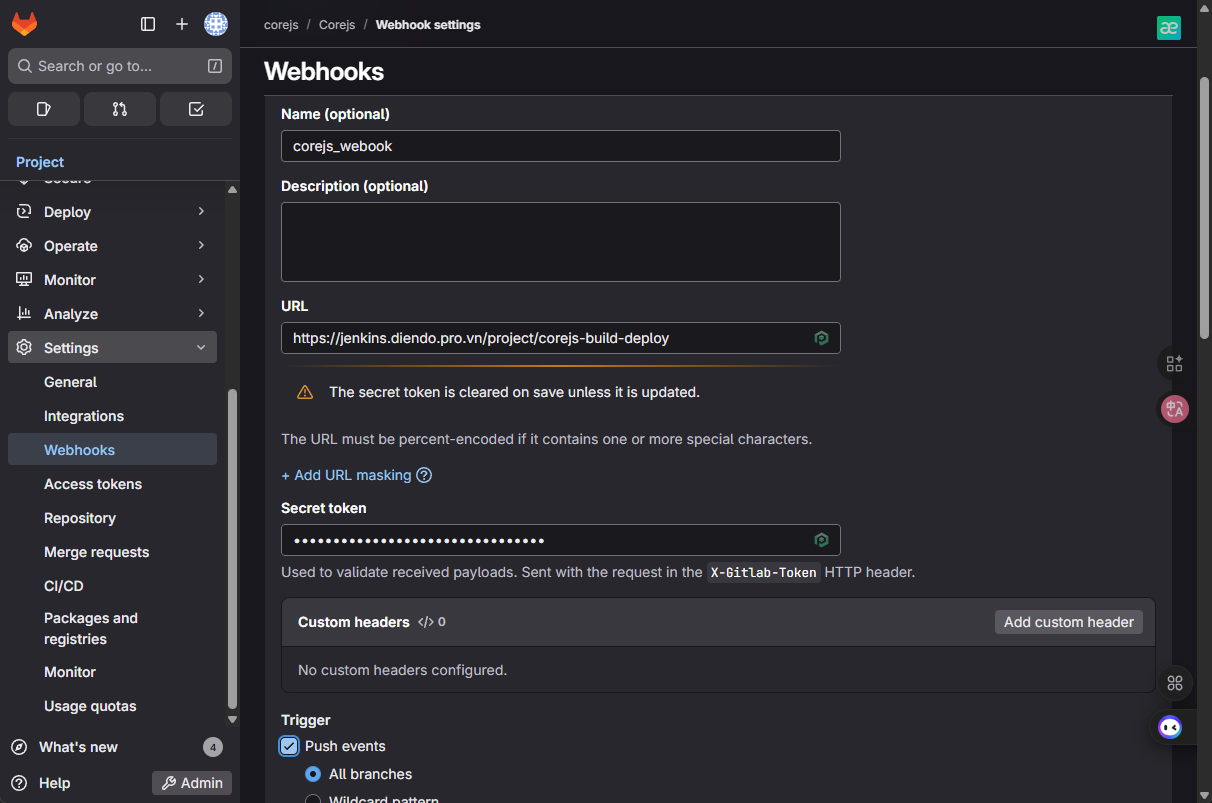Go to CI/CD settings
Screen dimensions: 1212x803
click(64, 586)
